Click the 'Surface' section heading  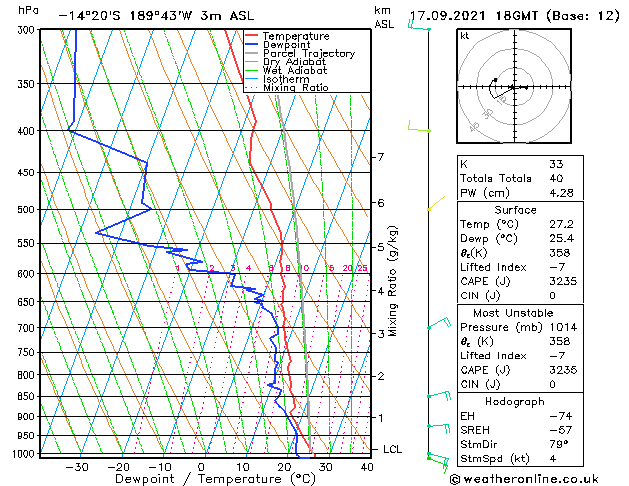(515, 210)
